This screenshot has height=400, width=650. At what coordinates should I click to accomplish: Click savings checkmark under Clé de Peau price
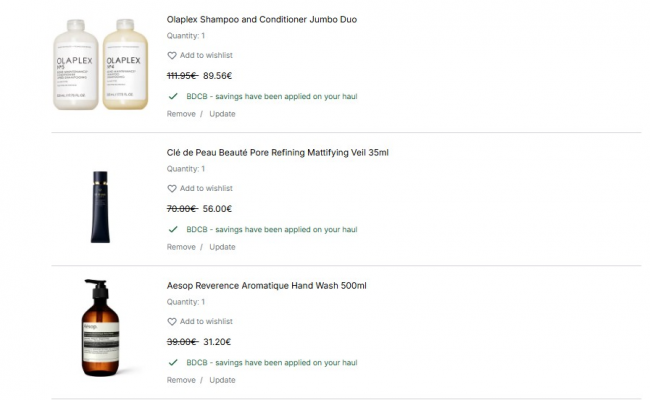pos(173,230)
